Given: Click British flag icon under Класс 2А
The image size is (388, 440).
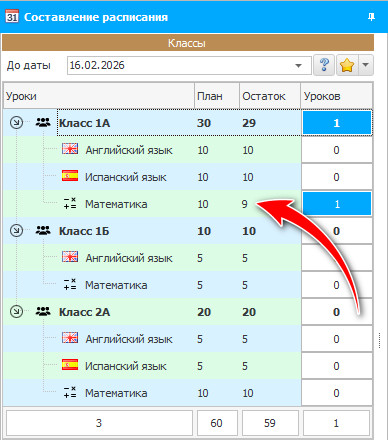Looking at the screenshot, I should point(70,338).
